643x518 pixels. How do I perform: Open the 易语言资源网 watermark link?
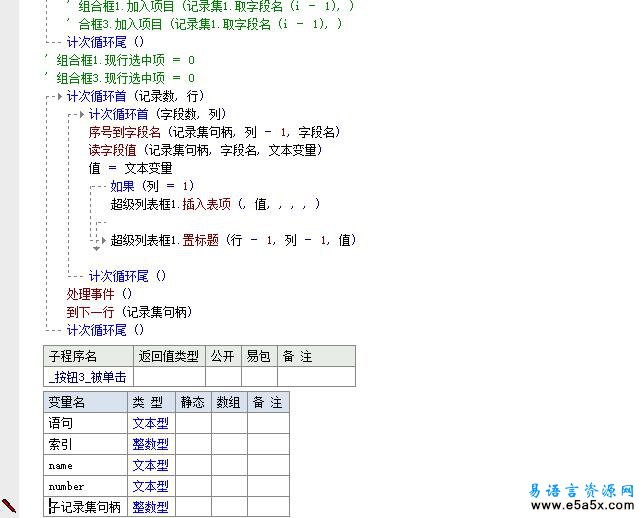click(x=580, y=489)
